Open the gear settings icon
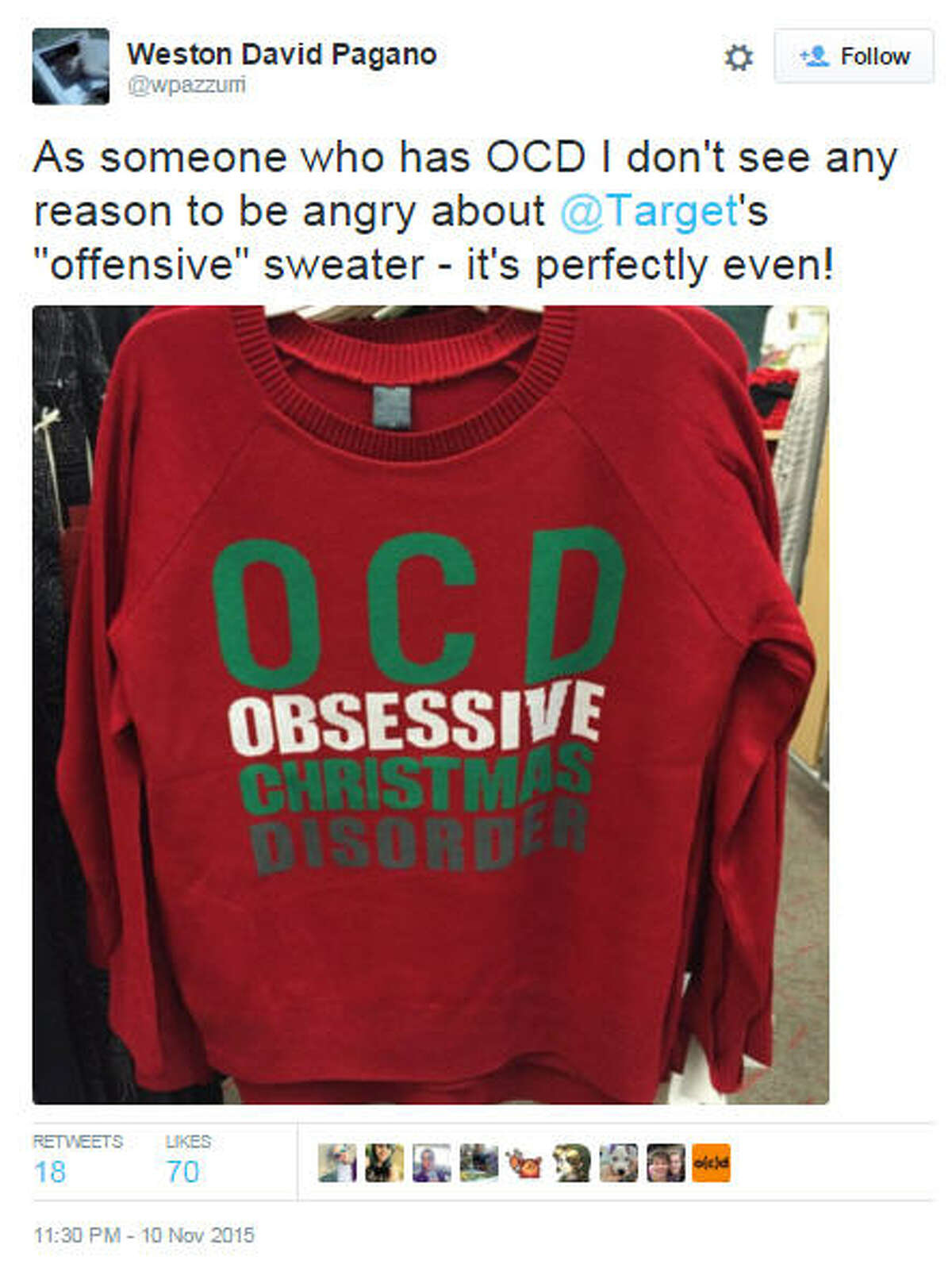Viewport: 952px width, 1264px height. [739, 57]
